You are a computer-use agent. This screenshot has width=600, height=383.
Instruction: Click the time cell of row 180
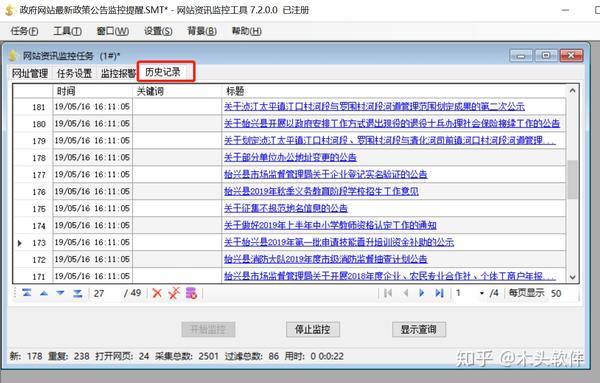(92, 124)
